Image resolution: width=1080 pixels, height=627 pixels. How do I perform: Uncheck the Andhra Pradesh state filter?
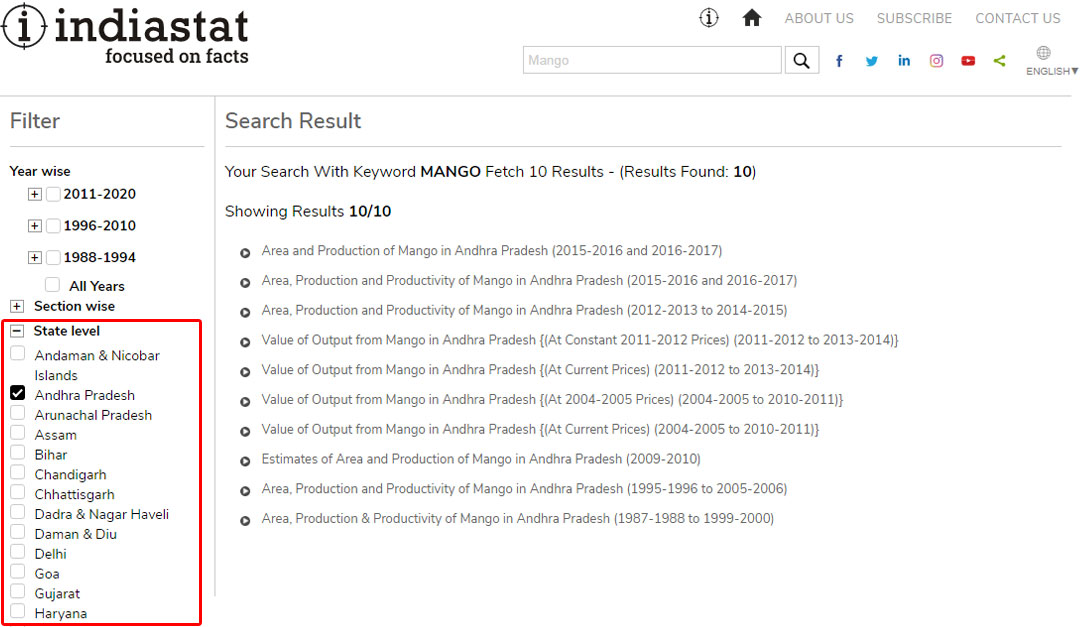pyautogui.click(x=18, y=394)
